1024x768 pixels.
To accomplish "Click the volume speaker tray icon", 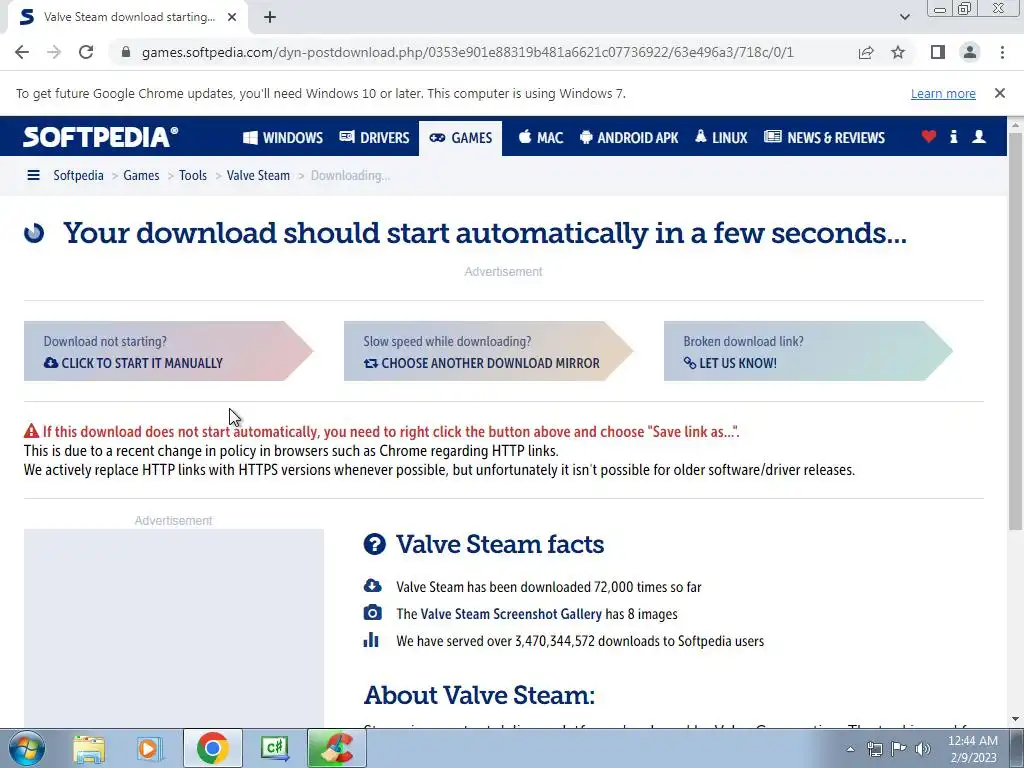I will coord(923,749).
